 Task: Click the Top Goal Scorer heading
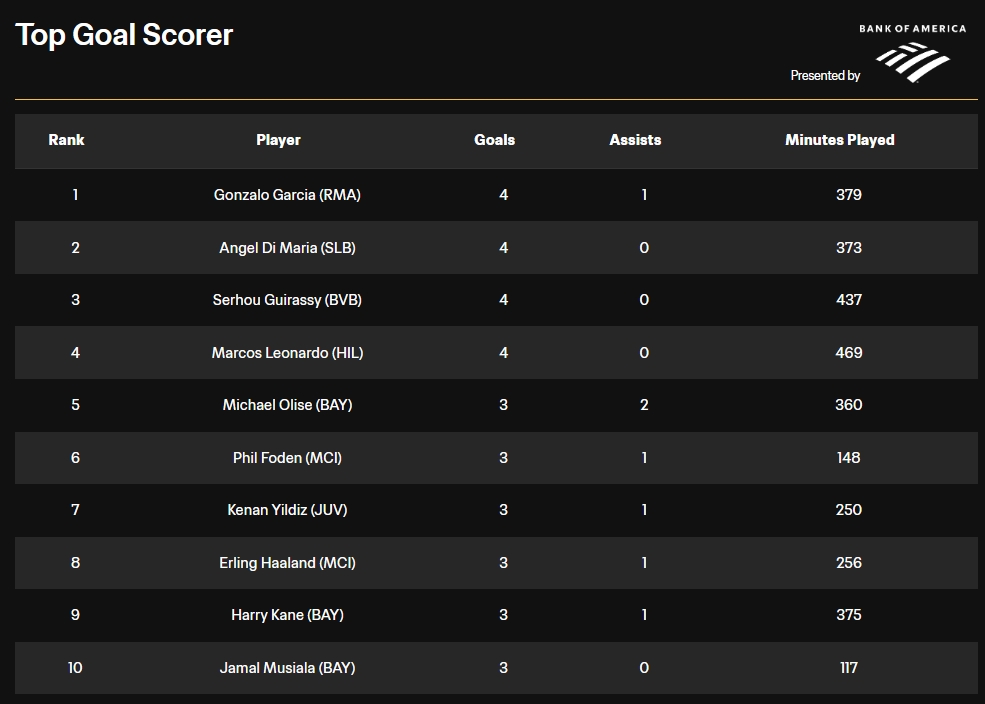pos(125,35)
